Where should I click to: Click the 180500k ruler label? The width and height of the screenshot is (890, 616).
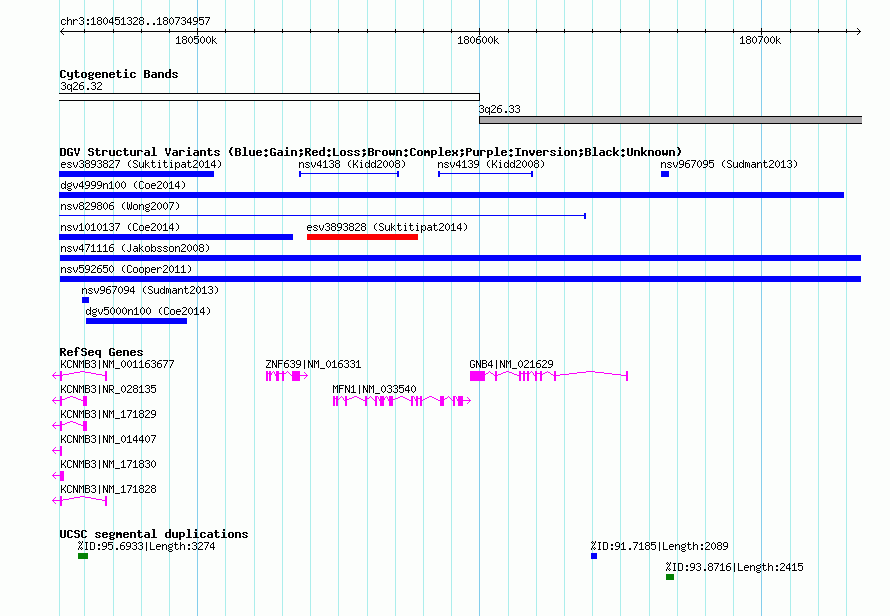pyautogui.click(x=196, y=41)
